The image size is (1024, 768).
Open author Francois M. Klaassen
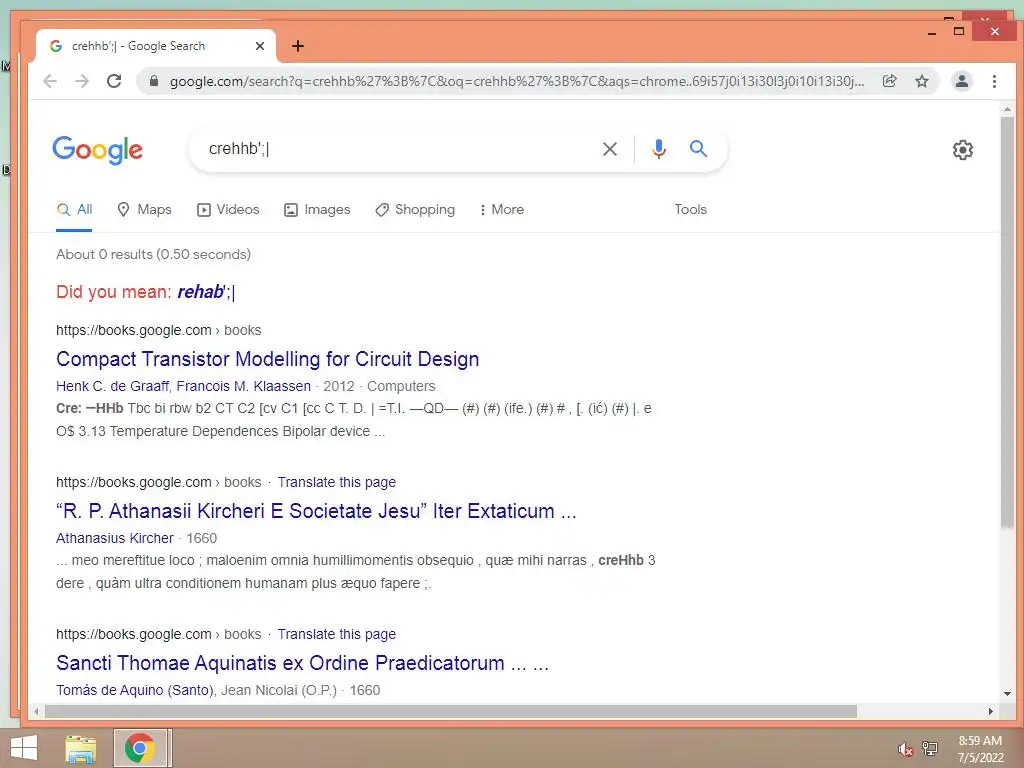pos(244,386)
